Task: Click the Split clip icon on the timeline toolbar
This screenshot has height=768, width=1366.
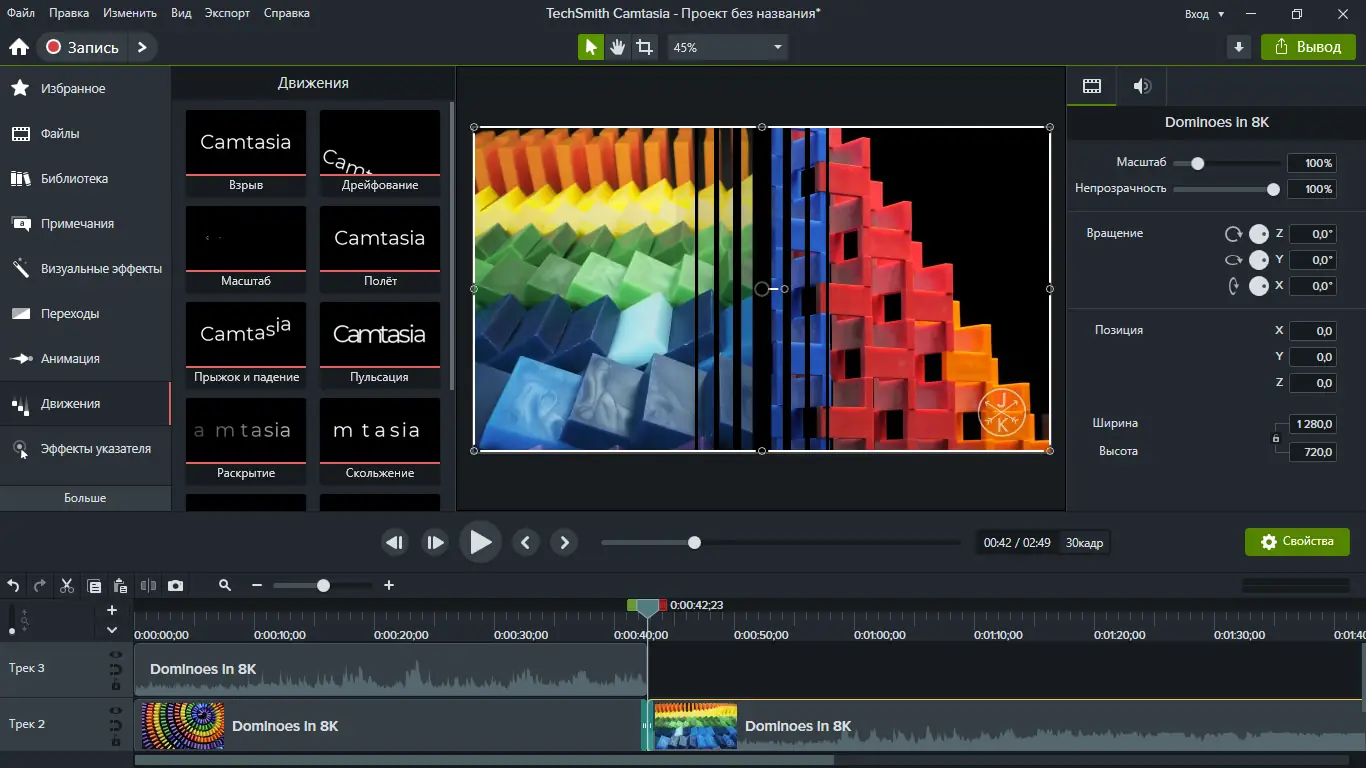Action: [x=149, y=586]
